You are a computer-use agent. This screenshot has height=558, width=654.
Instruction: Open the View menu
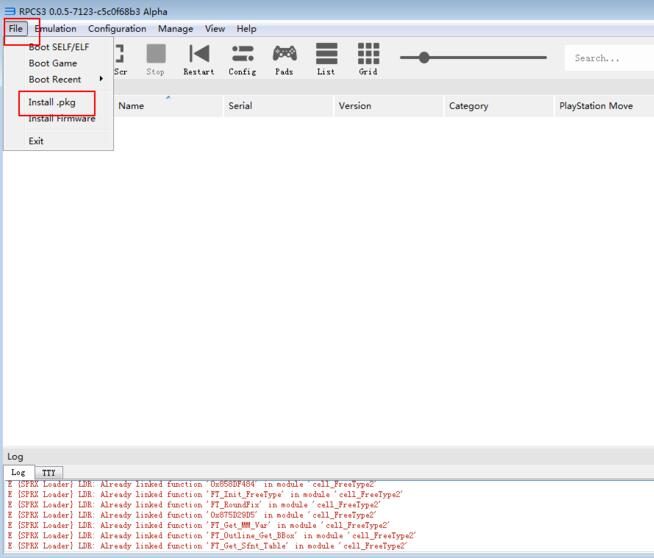[215, 29]
